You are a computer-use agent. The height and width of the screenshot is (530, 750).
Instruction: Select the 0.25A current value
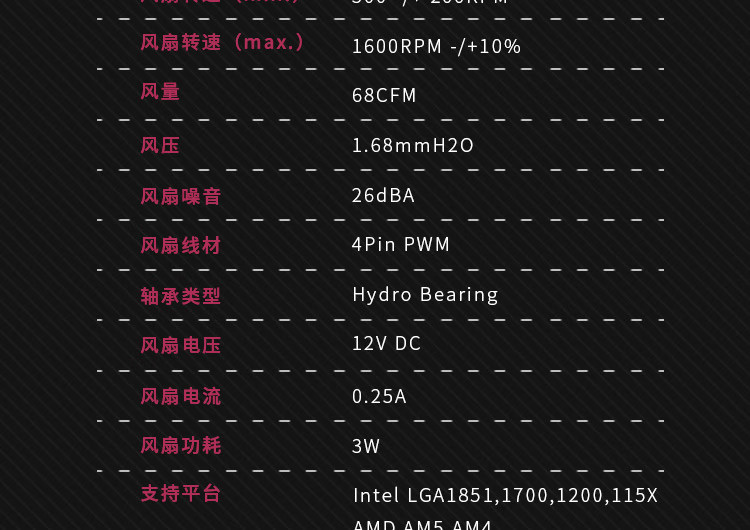379,396
